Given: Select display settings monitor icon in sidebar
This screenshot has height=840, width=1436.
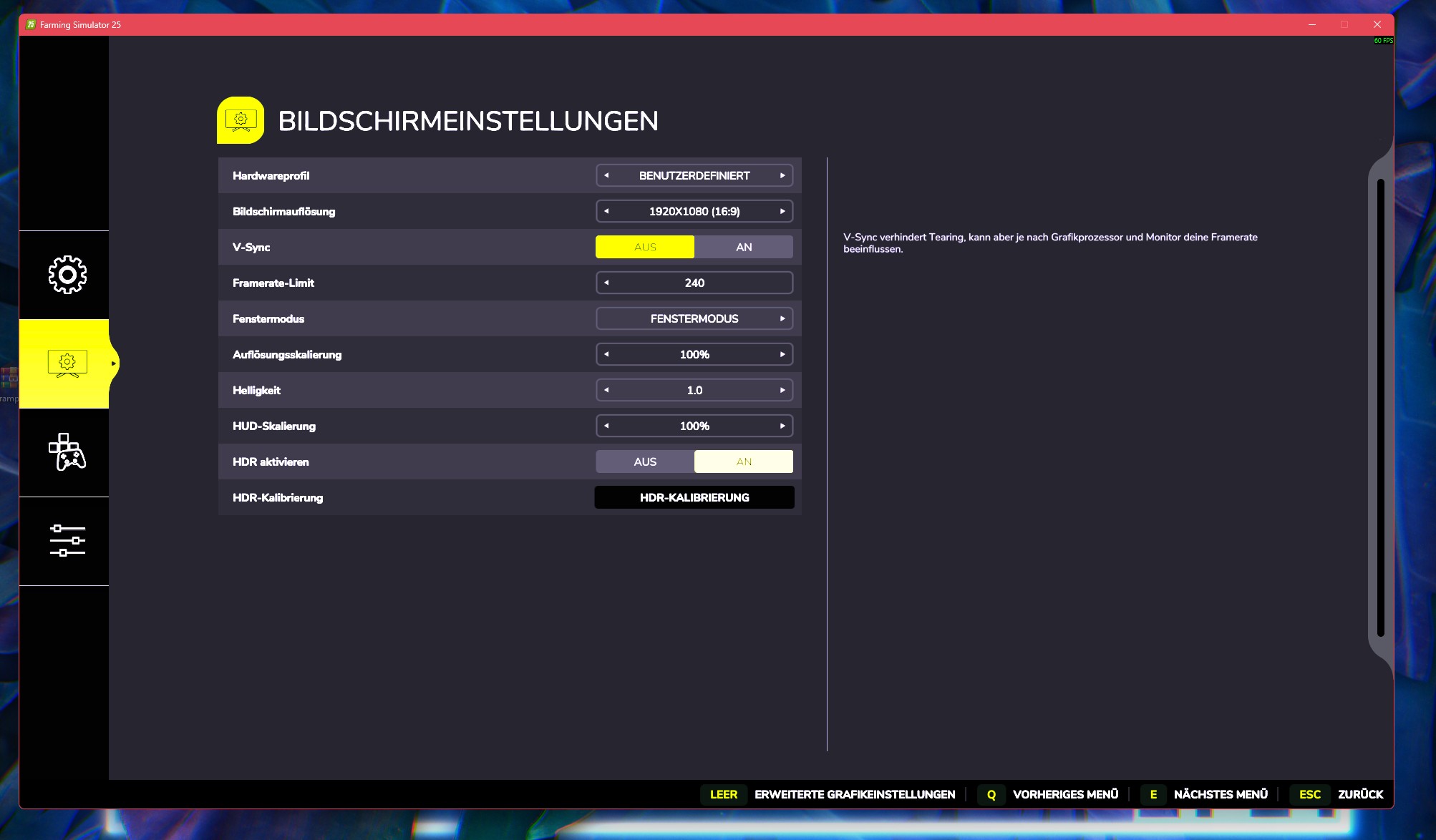Looking at the screenshot, I should (x=67, y=363).
